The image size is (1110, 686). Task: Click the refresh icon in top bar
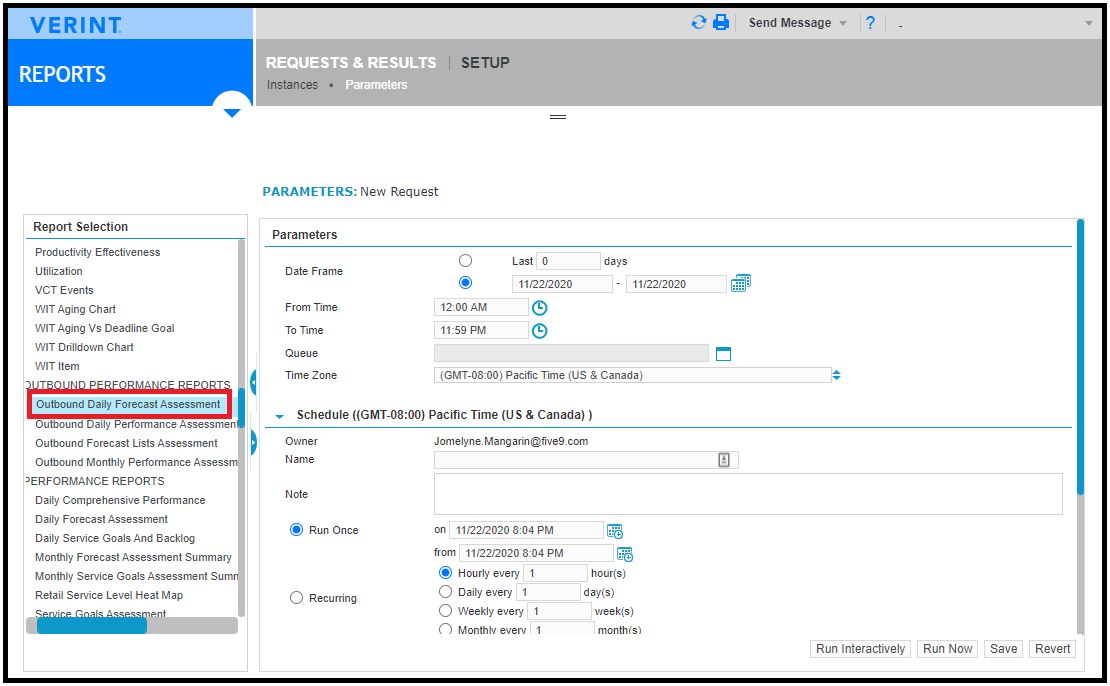click(x=699, y=23)
